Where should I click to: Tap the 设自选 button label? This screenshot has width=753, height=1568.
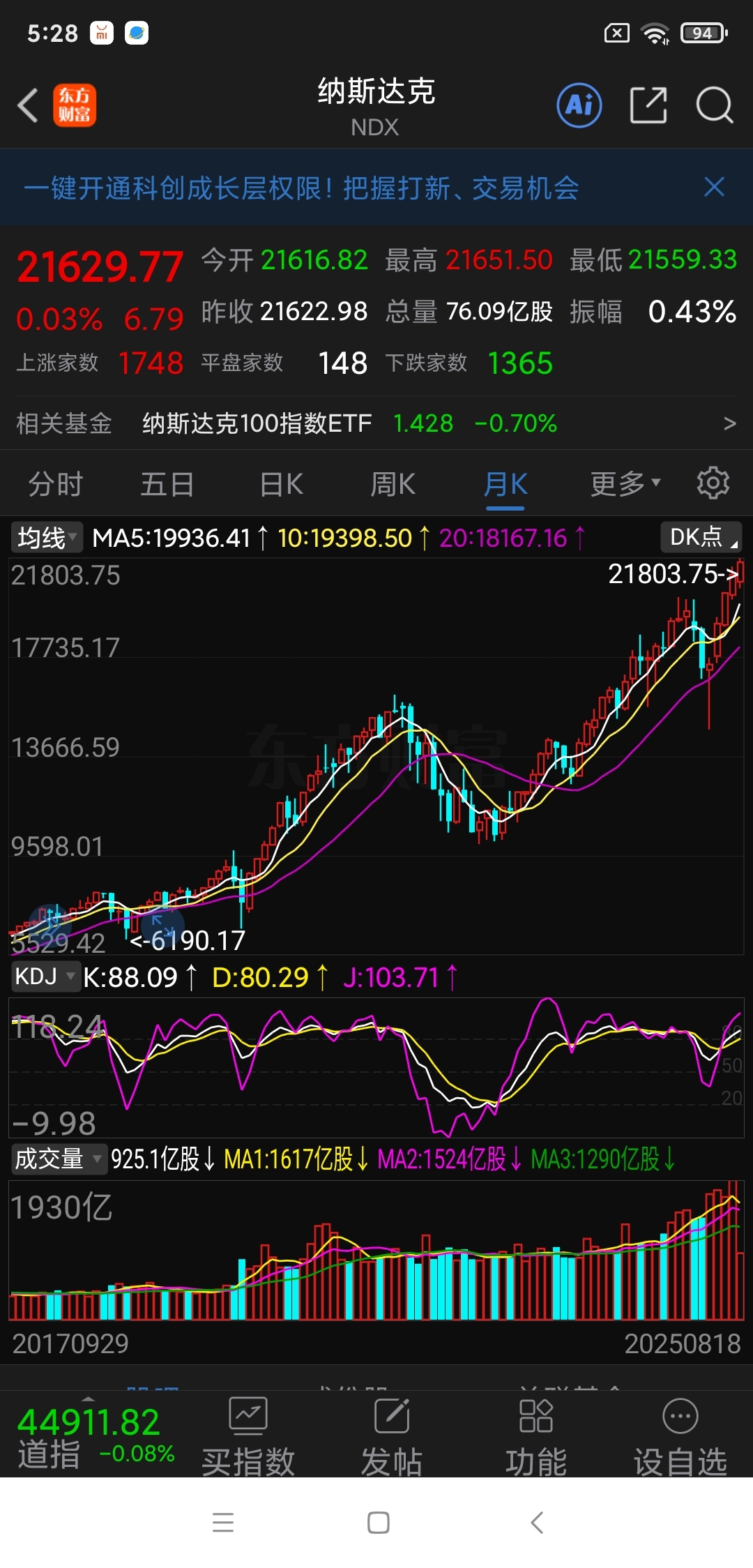pos(680,1462)
